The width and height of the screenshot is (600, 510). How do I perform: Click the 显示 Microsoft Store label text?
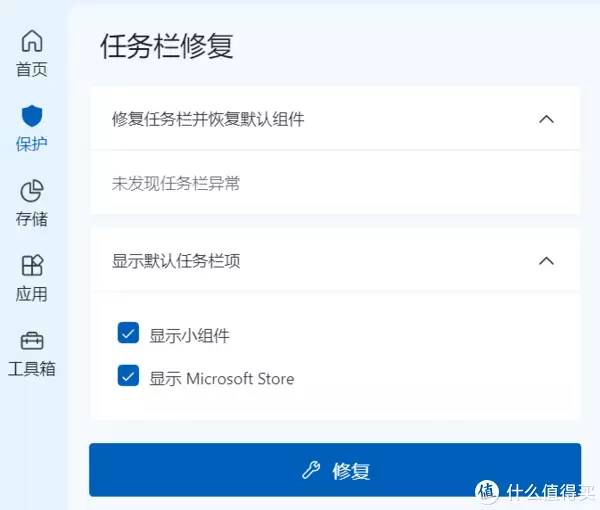[x=222, y=379]
